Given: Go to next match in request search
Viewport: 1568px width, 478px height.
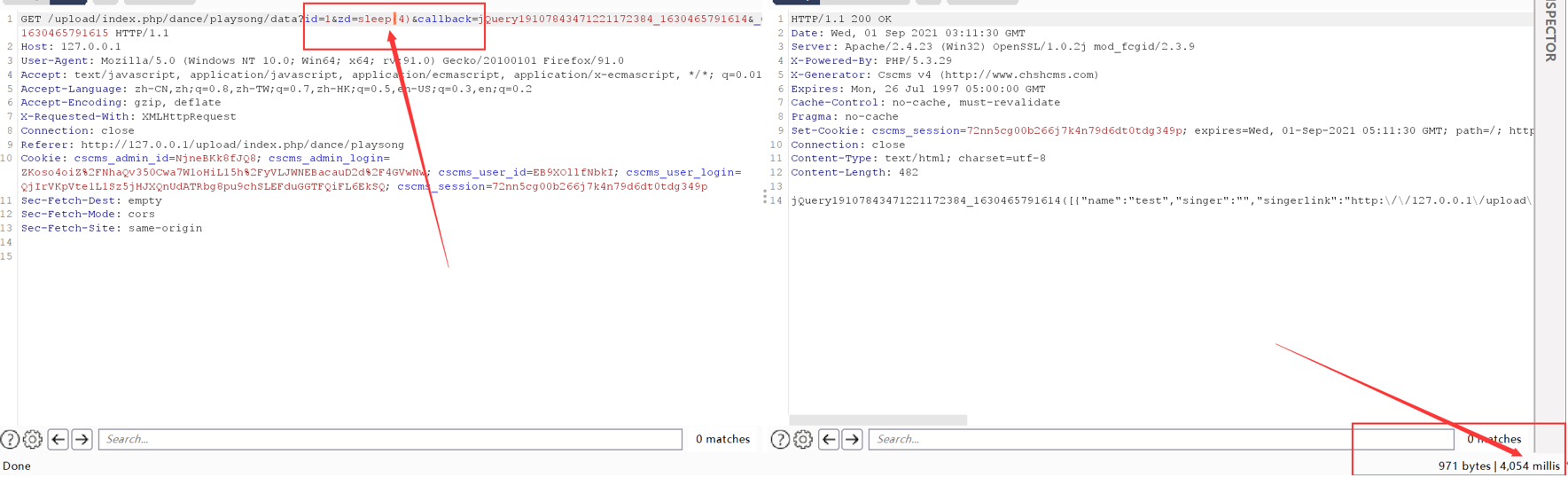Looking at the screenshot, I should 82,439.
